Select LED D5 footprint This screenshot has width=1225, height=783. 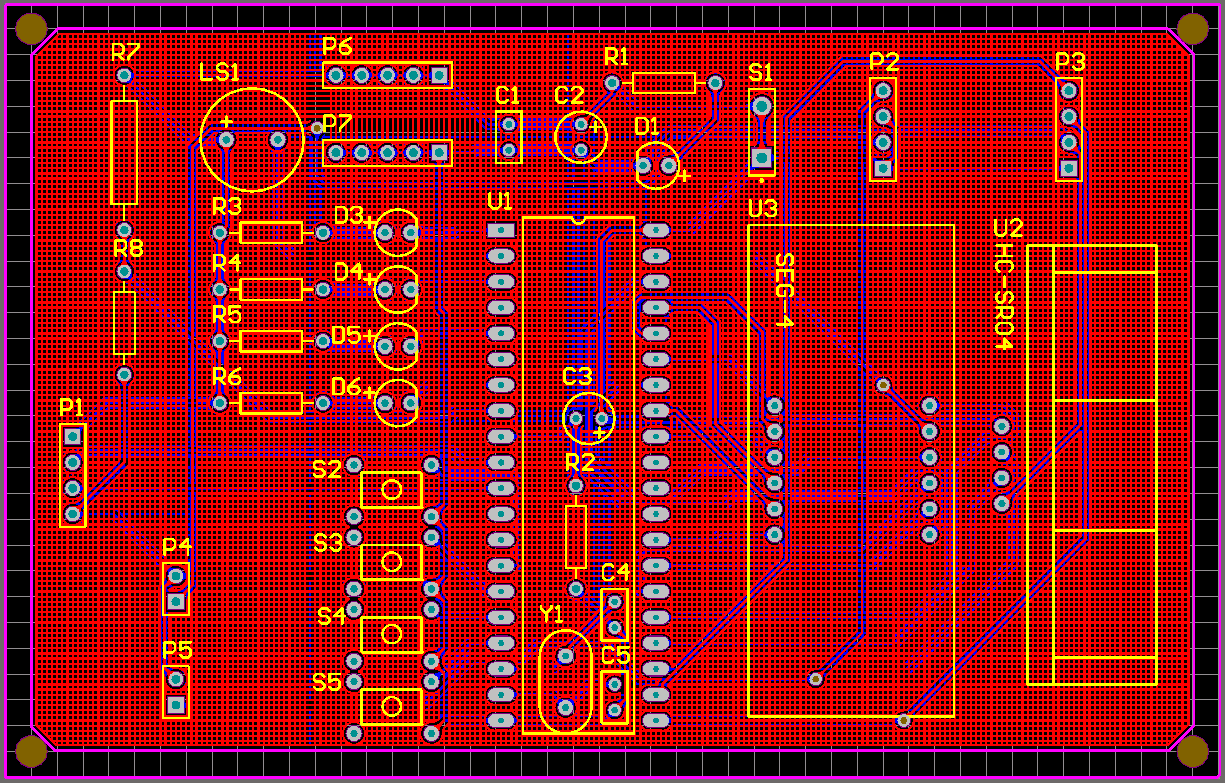(397, 346)
